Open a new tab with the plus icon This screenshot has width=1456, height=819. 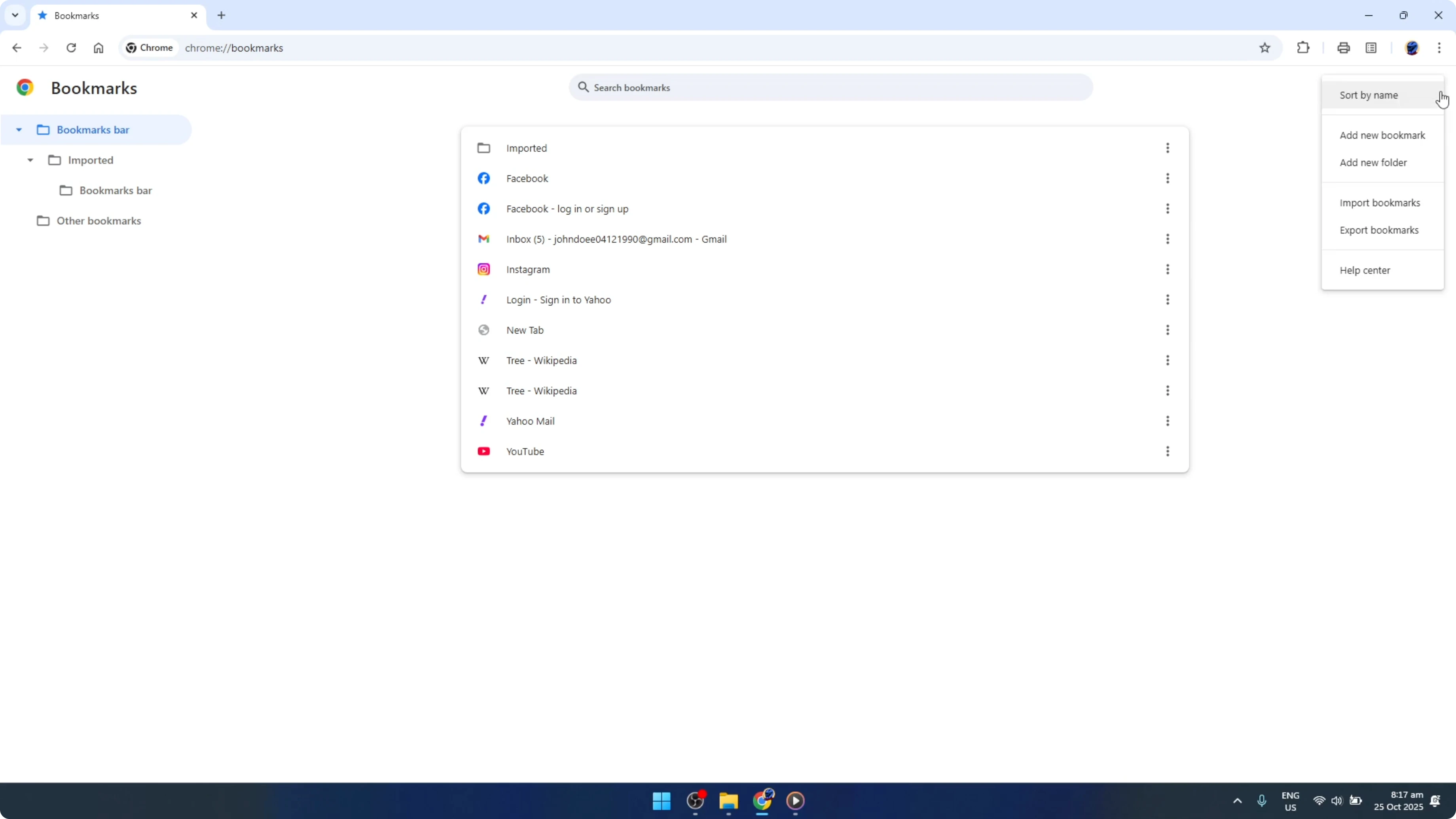(x=221, y=15)
